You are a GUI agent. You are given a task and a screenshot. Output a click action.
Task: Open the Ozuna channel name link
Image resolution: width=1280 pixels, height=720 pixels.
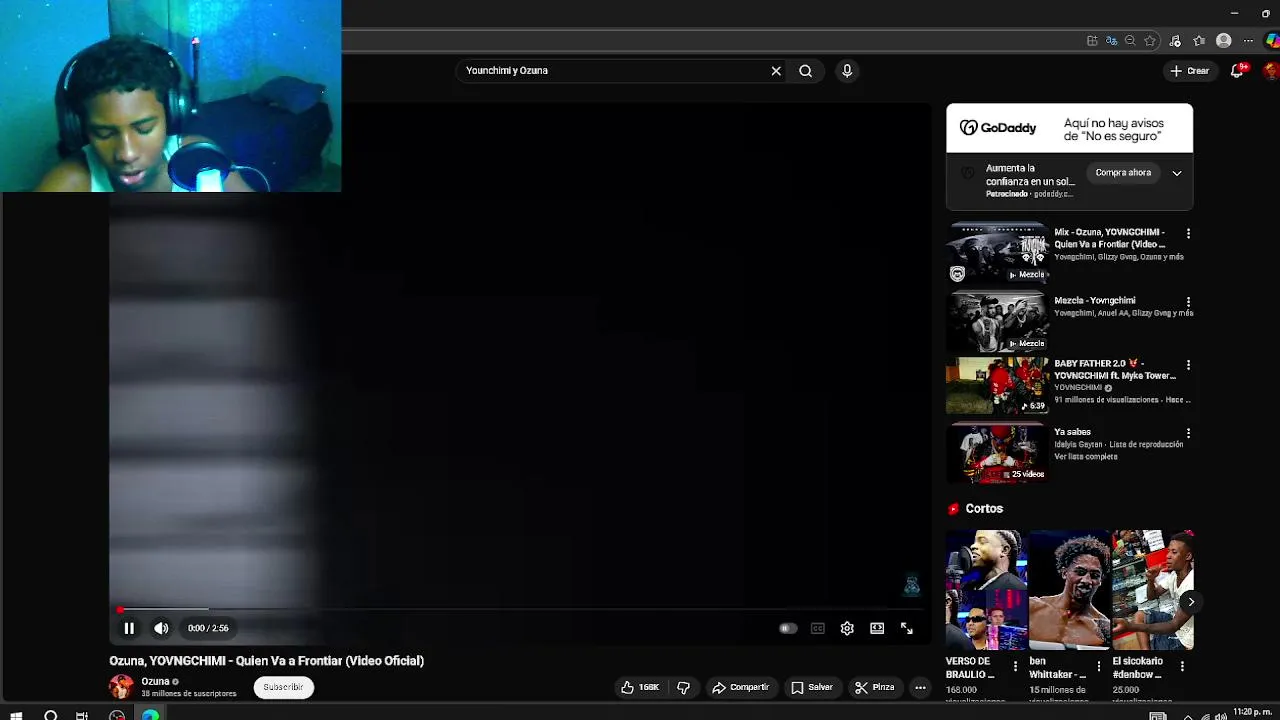point(155,681)
